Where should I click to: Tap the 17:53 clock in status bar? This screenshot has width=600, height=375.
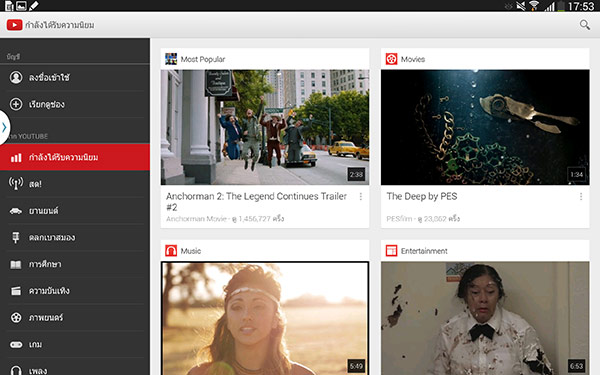[x=581, y=6]
